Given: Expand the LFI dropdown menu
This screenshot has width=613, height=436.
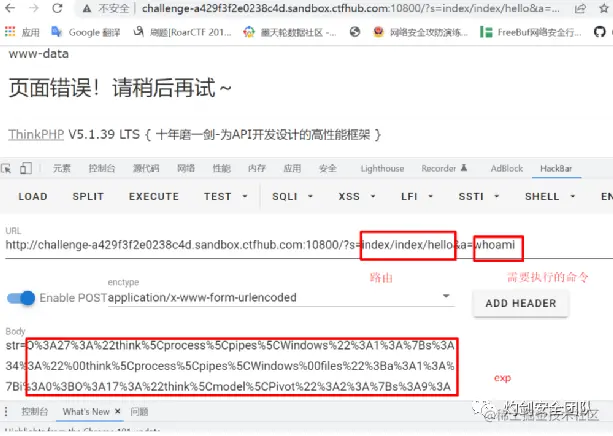Looking at the screenshot, I should [x=417, y=196].
